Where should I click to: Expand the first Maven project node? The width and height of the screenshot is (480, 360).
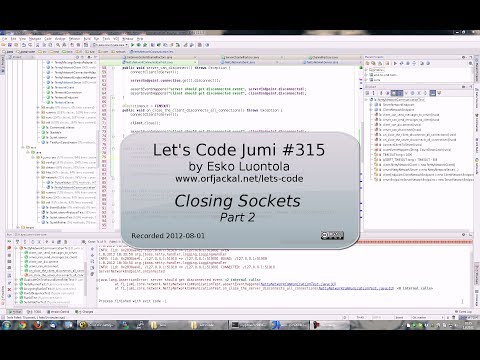click(367, 70)
